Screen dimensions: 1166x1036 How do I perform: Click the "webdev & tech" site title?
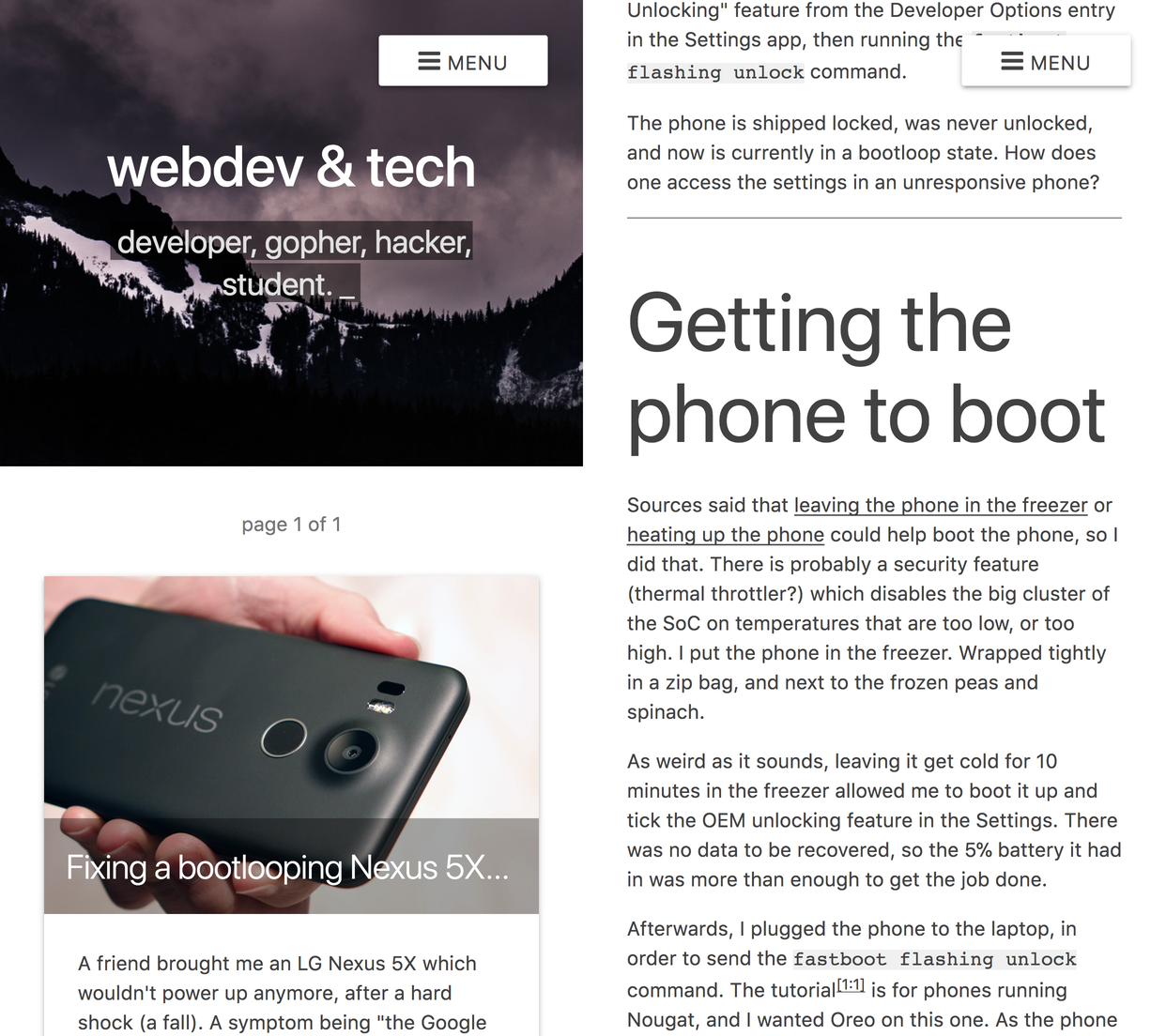pos(291,167)
